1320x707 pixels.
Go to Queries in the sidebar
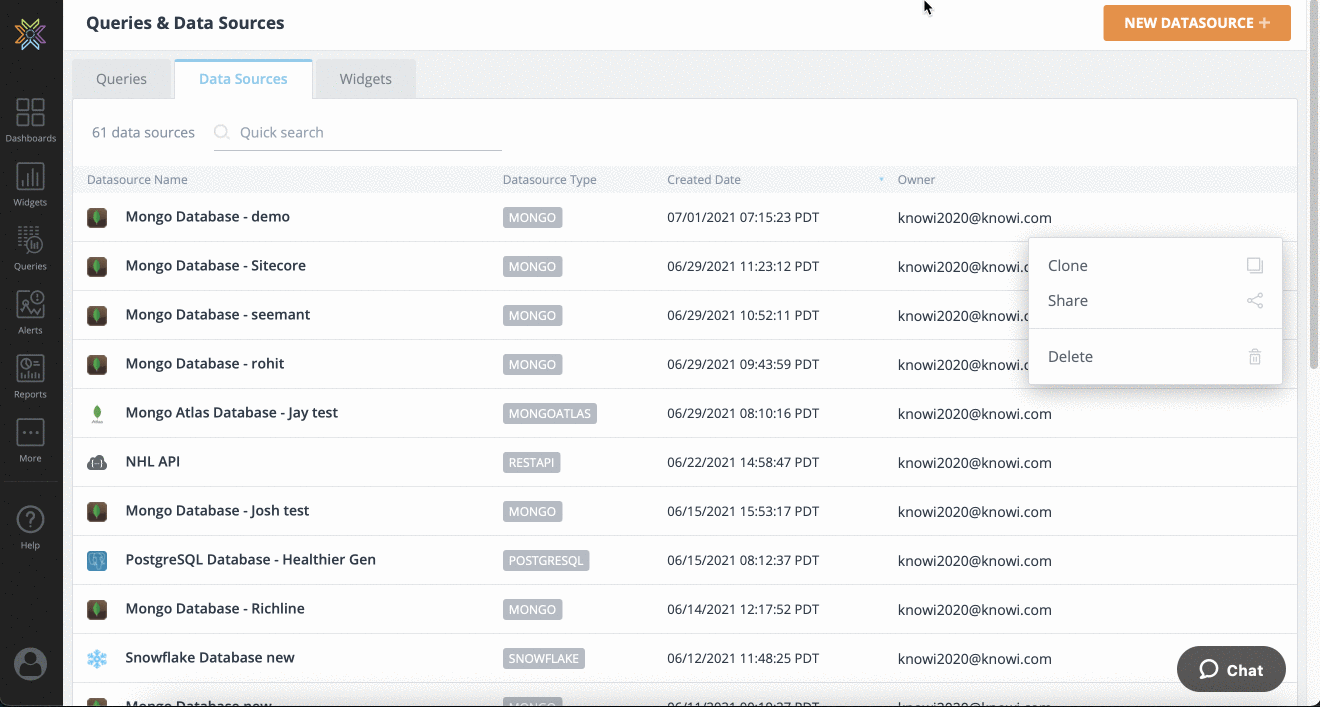[30, 248]
